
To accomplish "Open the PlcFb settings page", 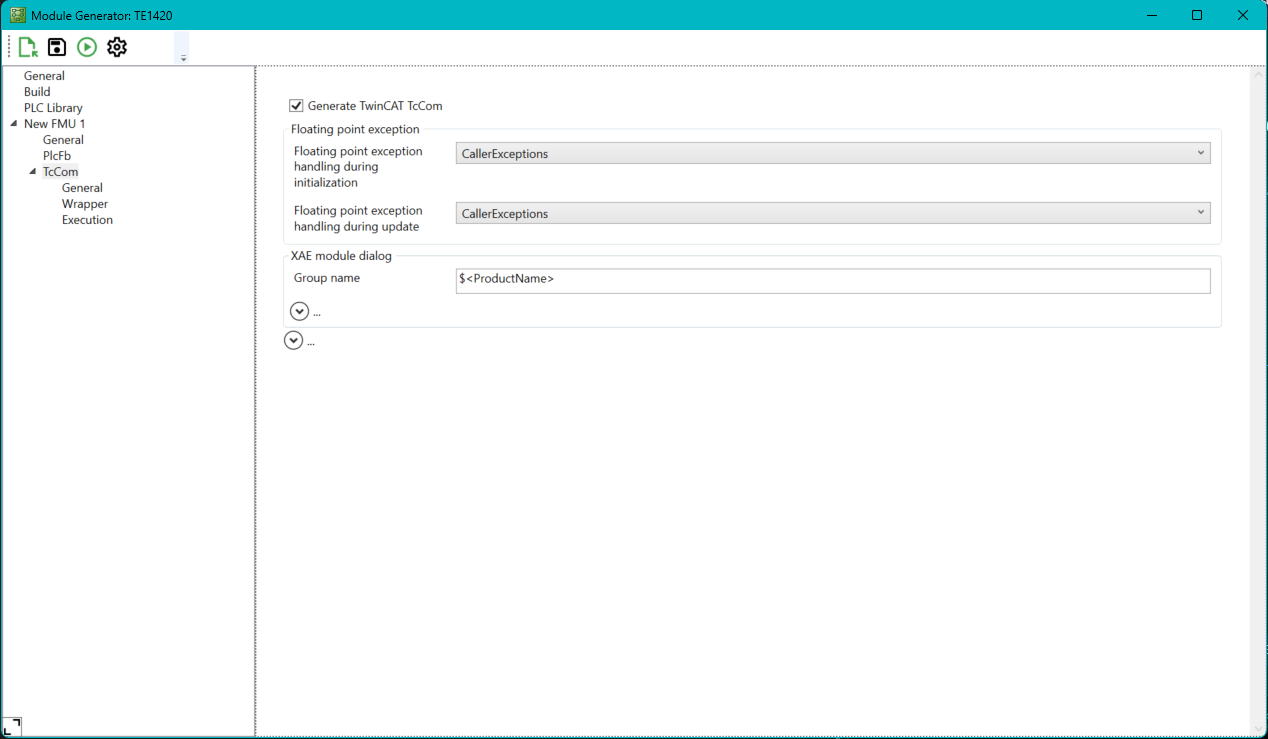I will tap(56, 155).
